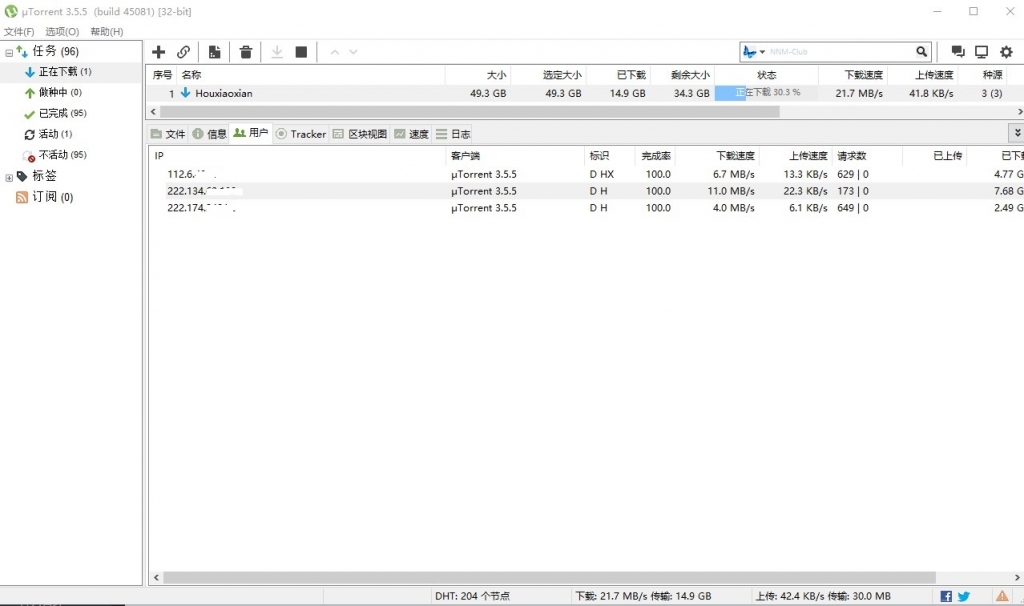Expand the 标签 tree node
The width and height of the screenshot is (1024, 606).
[x=9, y=177]
